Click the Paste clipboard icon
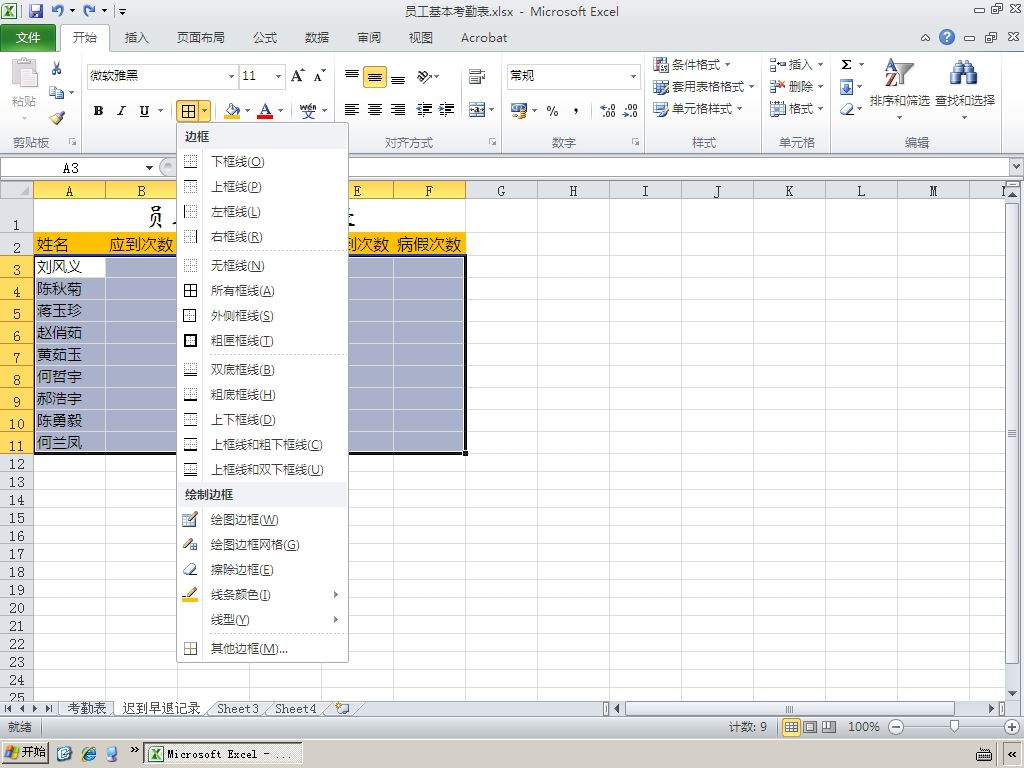The height and width of the screenshot is (768, 1024). [x=25, y=73]
